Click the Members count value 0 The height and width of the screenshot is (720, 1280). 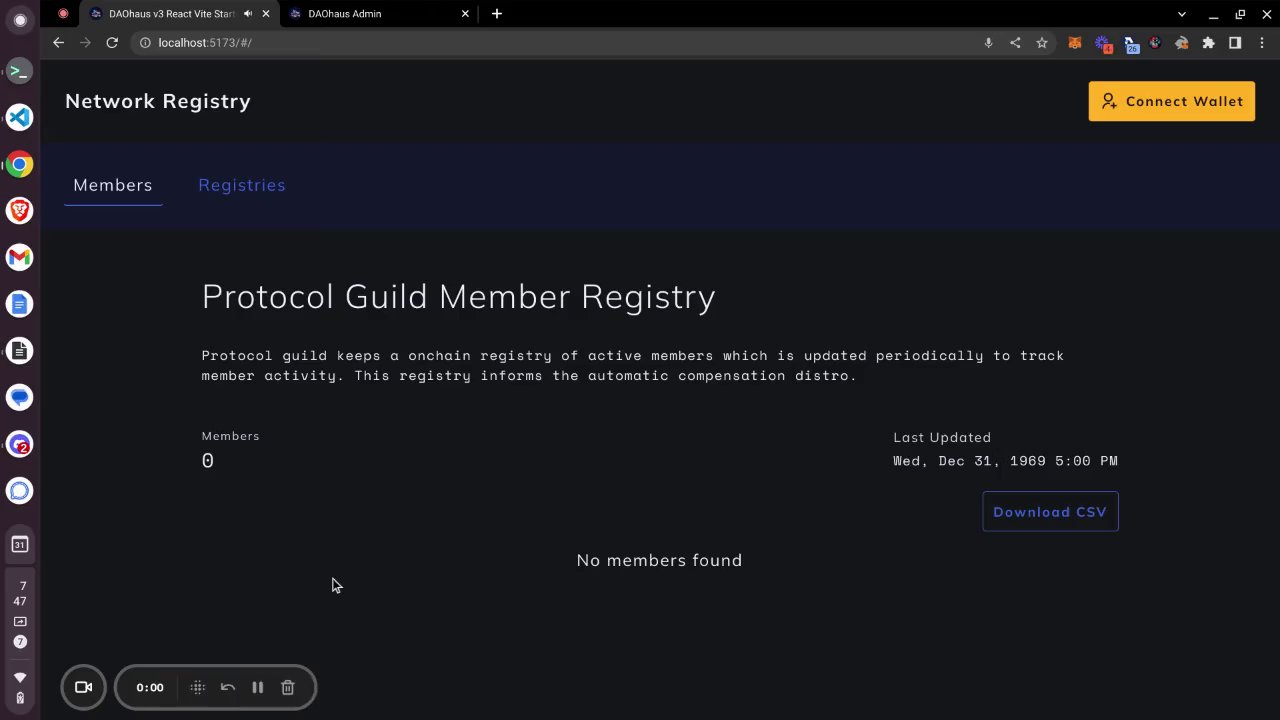pyautogui.click(x=208, y=461)
